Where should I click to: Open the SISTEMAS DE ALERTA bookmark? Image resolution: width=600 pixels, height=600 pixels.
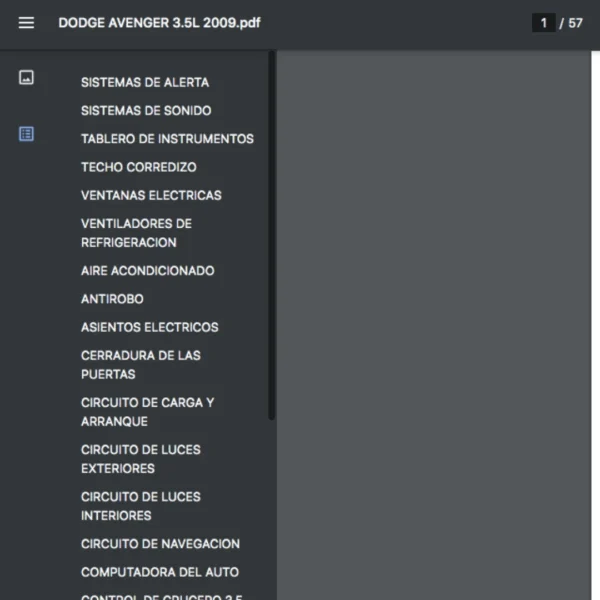(x=145, y=83)
